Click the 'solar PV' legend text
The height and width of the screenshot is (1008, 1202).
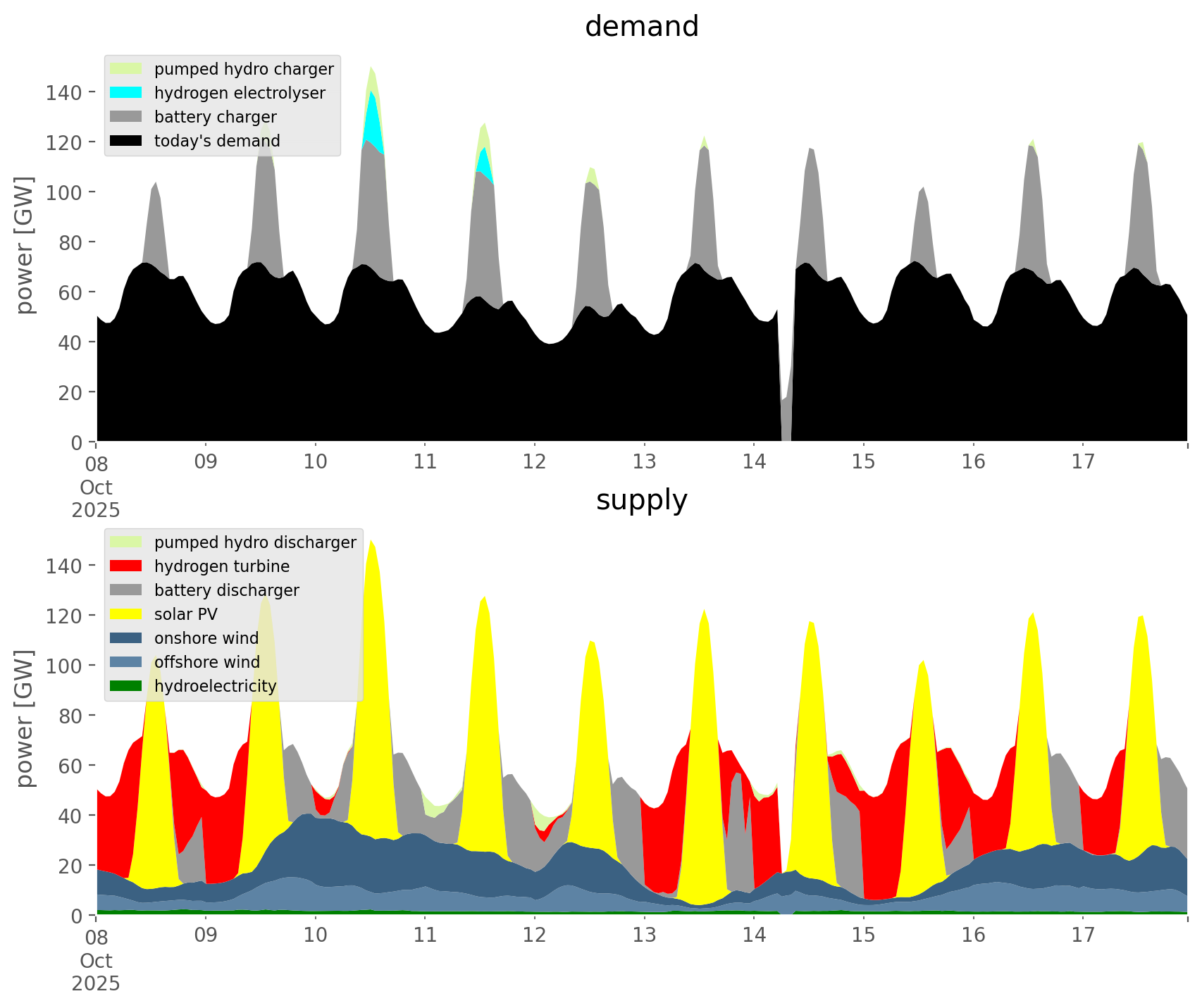[185, 614]
